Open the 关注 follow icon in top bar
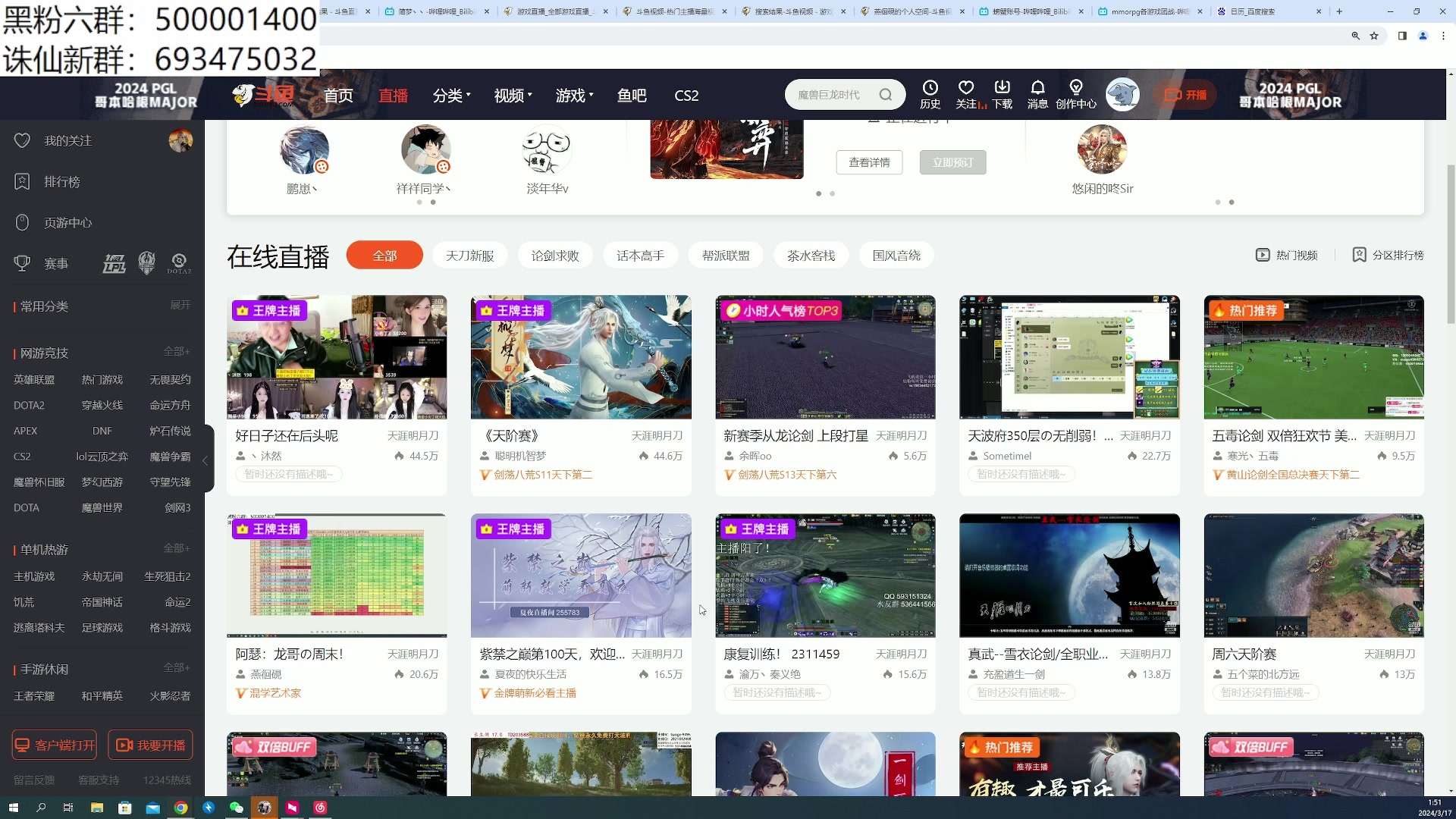 (x=966, y=93)
